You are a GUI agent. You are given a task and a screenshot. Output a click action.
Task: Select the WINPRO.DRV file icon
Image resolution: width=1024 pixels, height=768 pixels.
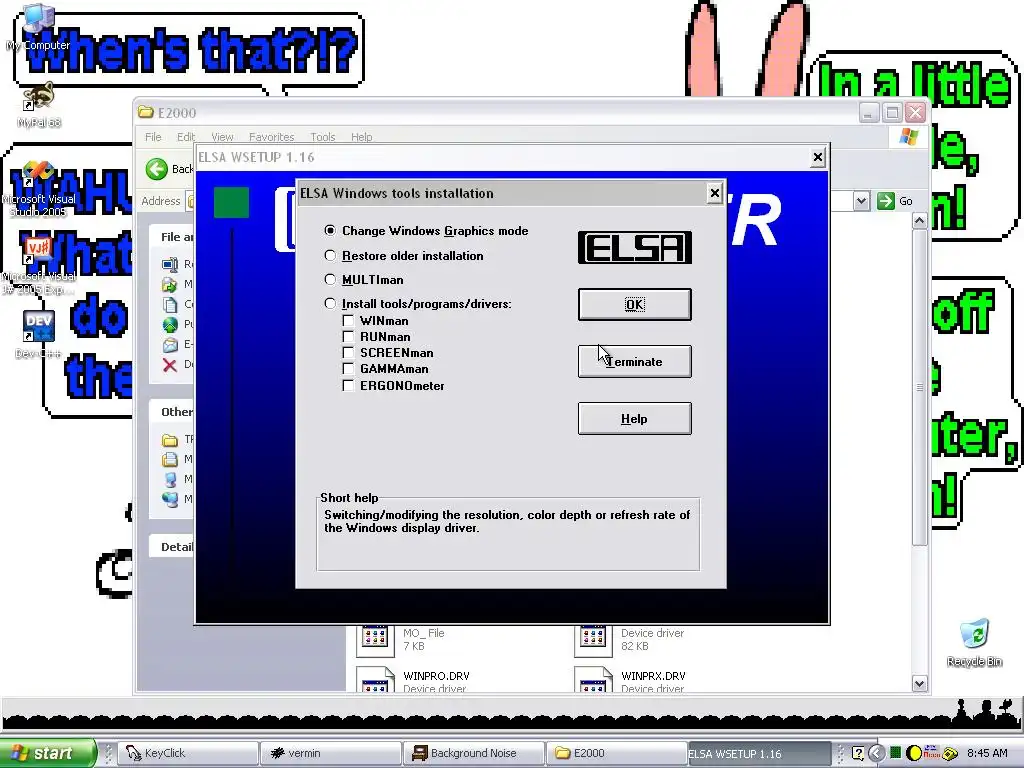point(376,679)
